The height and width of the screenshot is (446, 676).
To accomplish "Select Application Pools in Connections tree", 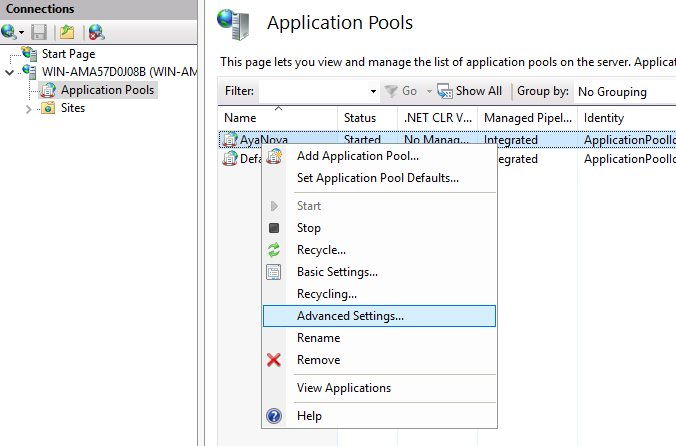I will [107, 90].
